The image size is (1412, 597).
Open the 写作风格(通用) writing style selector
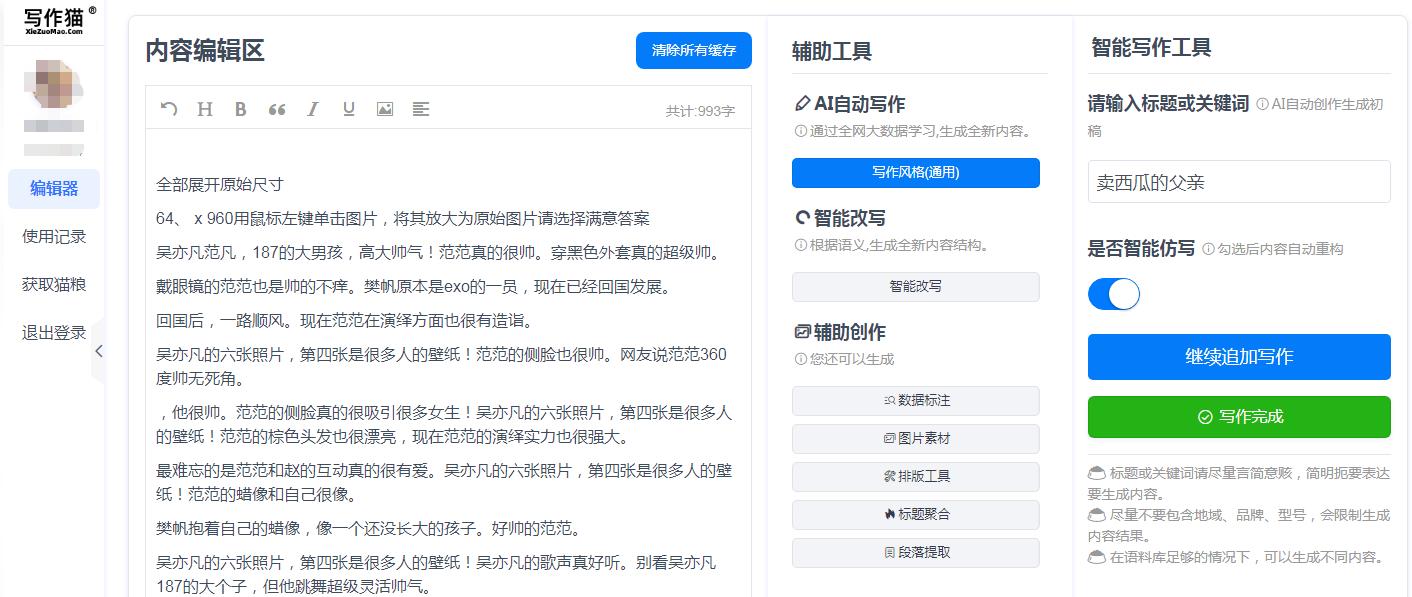(915, 173)
